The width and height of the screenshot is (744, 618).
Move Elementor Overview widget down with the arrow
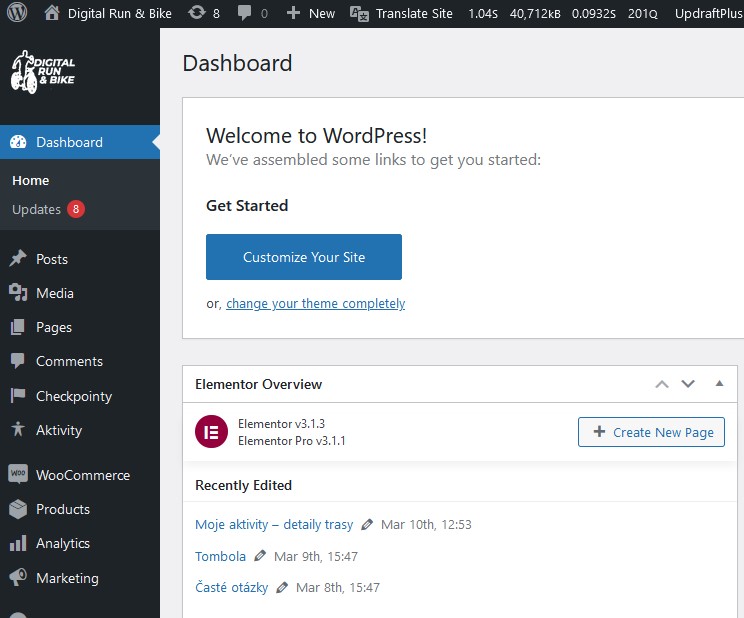pyautogui.click(x=688, y=384)
